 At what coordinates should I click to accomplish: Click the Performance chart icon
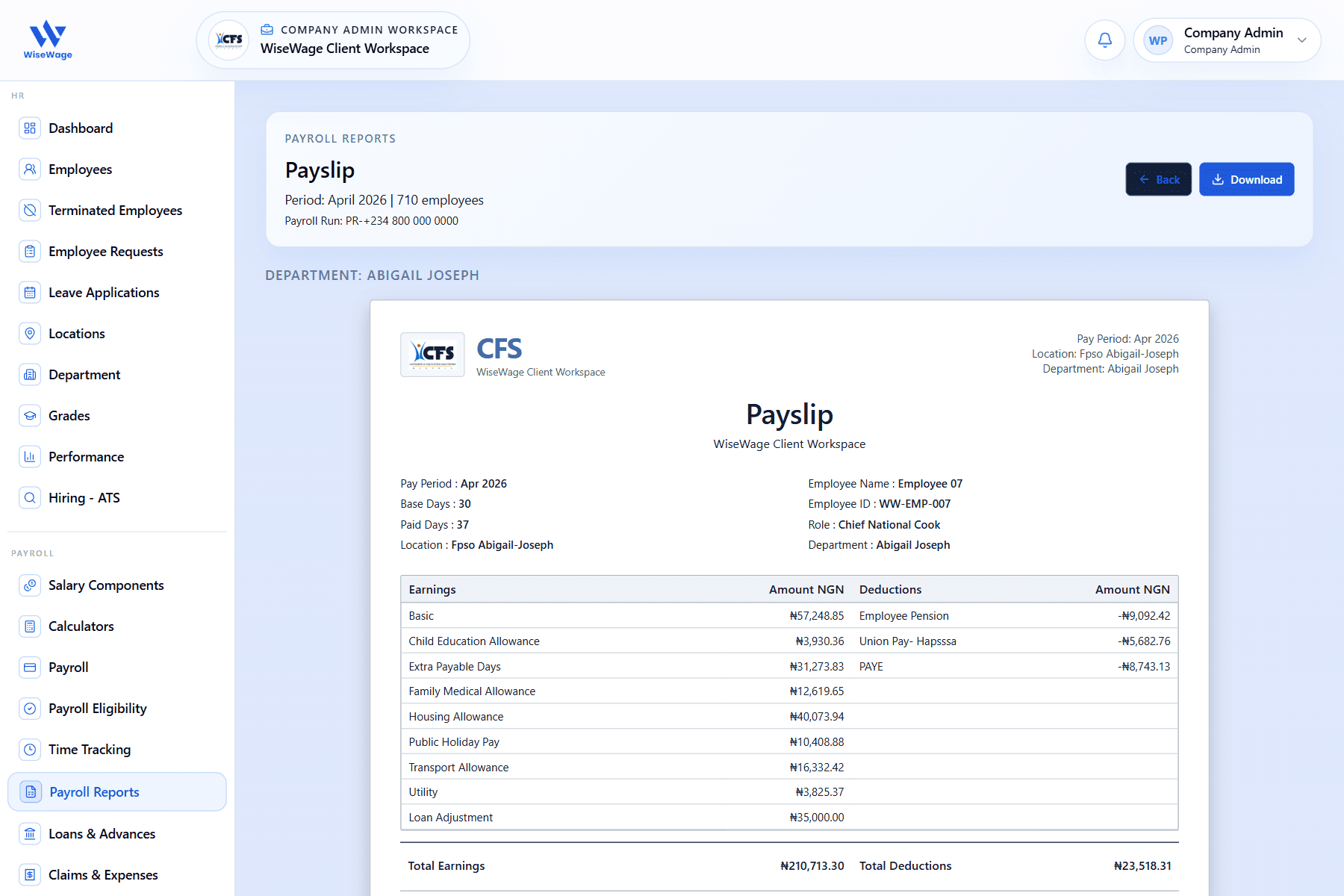30,457
